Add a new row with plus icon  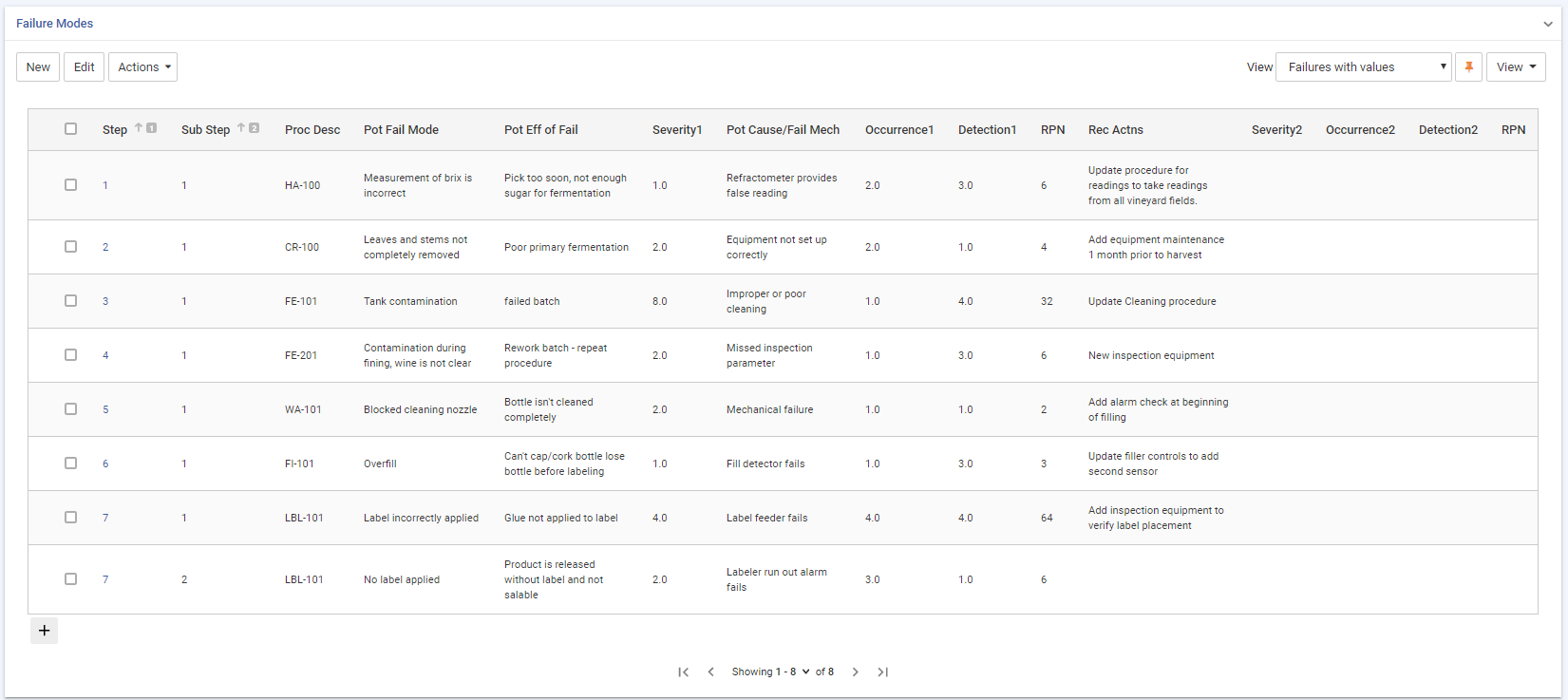44,631
